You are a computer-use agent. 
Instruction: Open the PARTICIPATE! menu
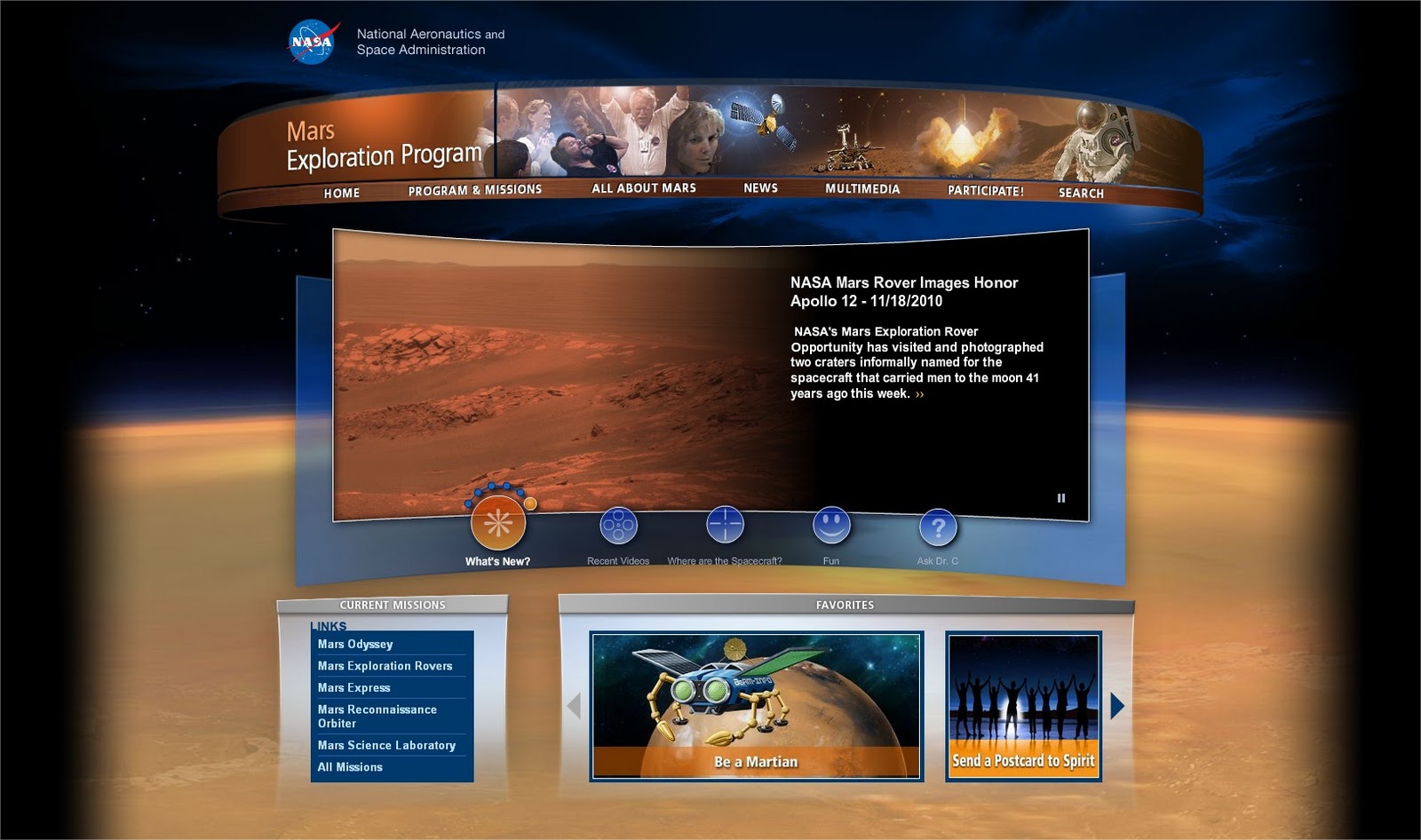point(985,191)
